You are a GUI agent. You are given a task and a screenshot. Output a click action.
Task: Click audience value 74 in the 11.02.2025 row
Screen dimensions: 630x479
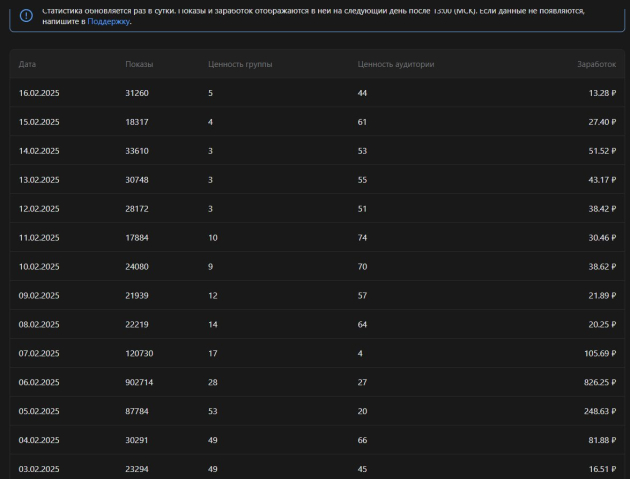click(x=362, y=238)
